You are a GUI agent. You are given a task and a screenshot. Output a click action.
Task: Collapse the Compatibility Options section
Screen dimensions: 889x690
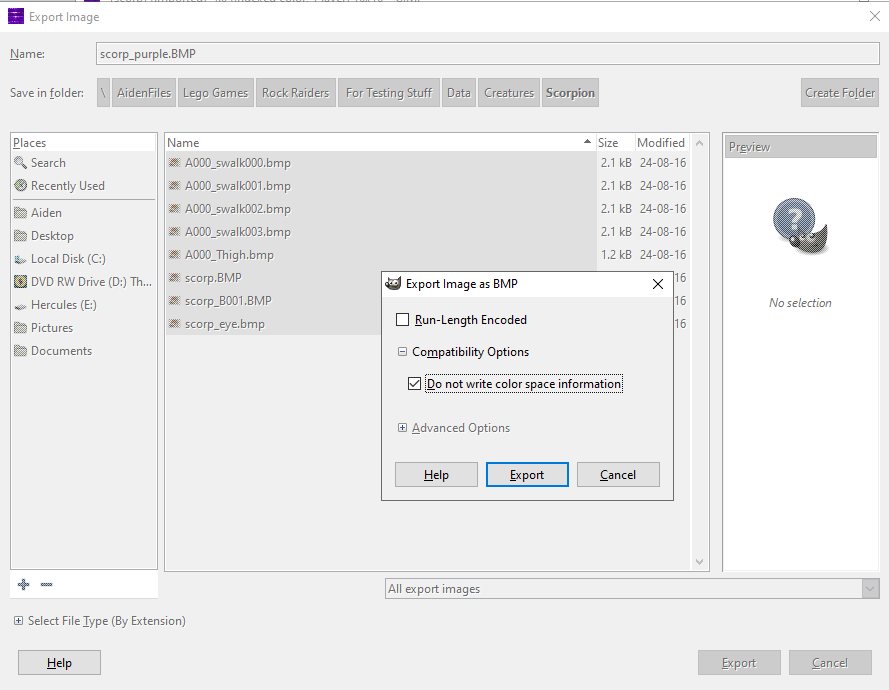point(402,352)
